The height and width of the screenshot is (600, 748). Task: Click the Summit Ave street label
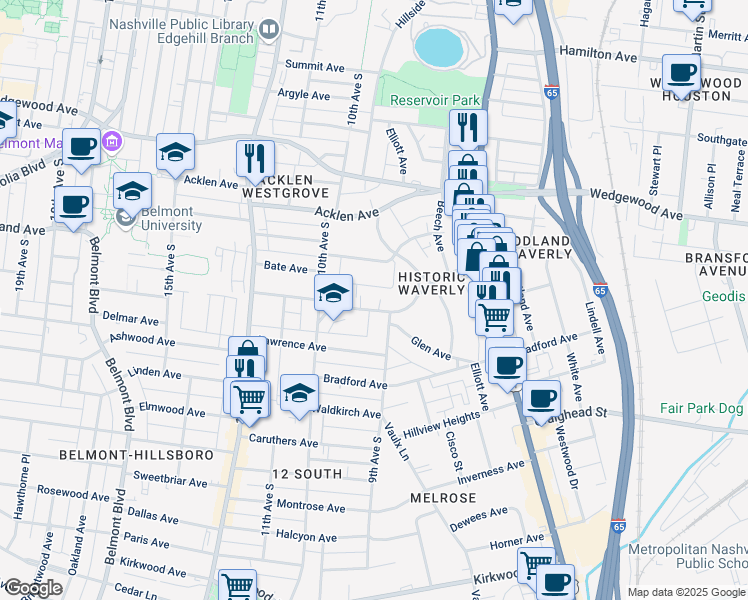(315, 66)
